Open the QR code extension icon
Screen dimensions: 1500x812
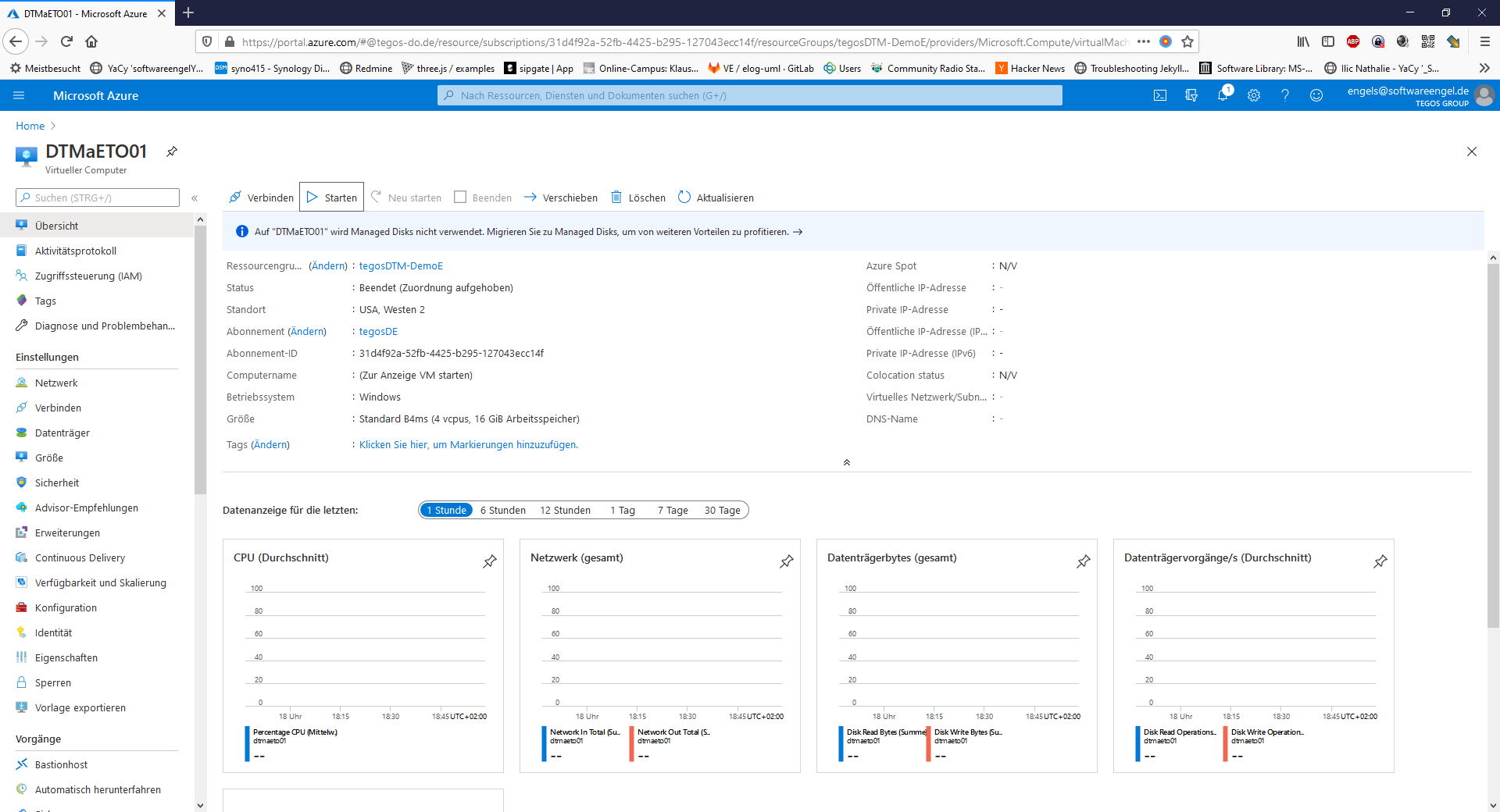coord(1428,41)
